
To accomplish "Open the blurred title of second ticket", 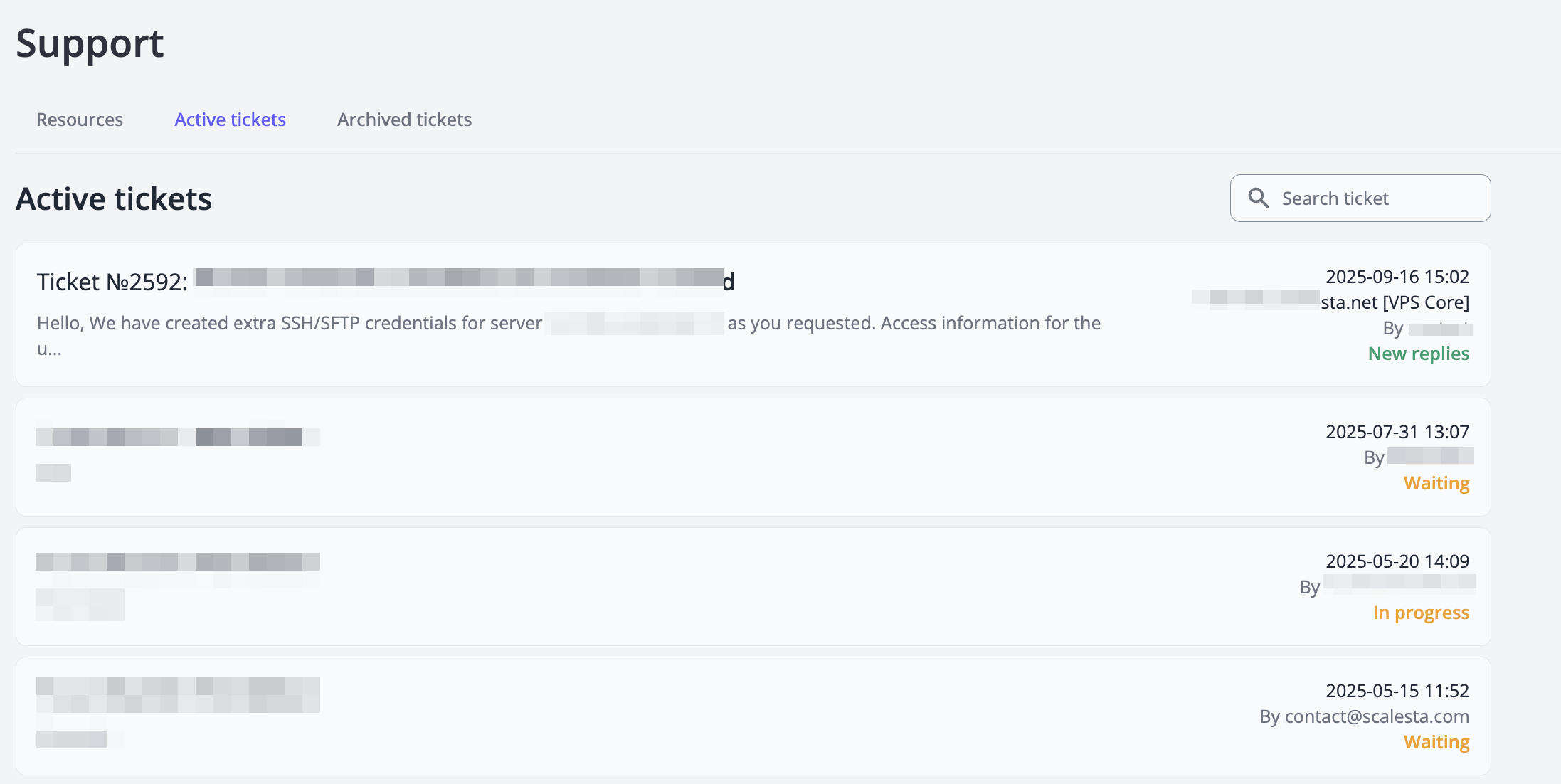I will pos(178,437).
